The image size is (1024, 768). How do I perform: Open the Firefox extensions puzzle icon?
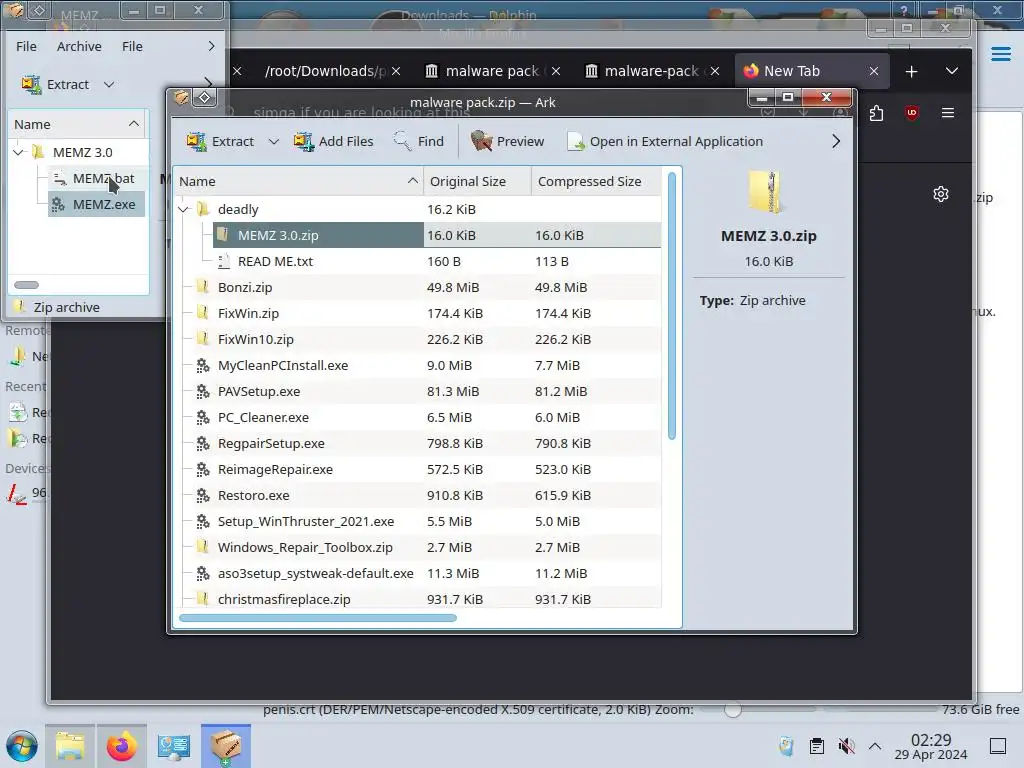click(876, 114)
